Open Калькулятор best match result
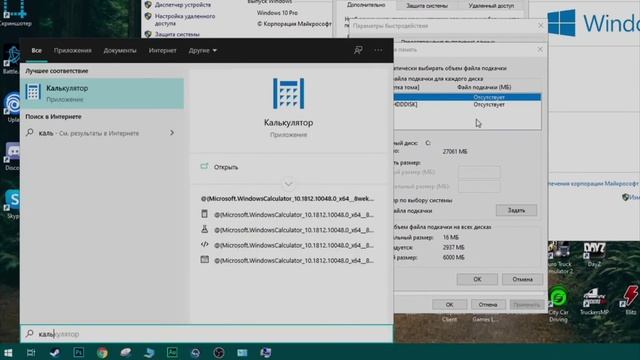Viewport: 640px width, 360px height. coord(102,93)
